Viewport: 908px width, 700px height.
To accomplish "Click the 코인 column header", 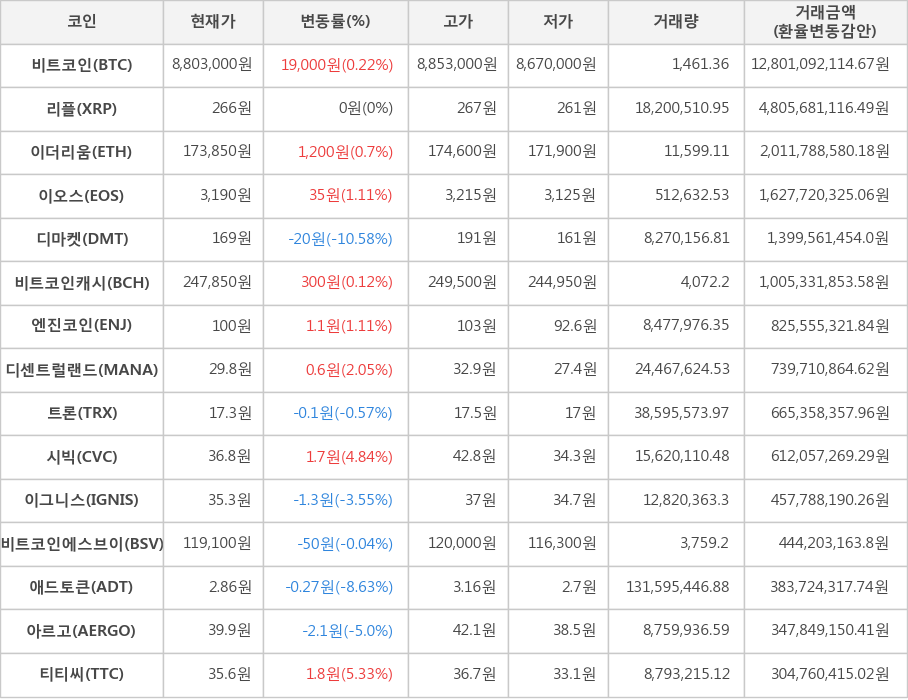I will coord(81,22).
